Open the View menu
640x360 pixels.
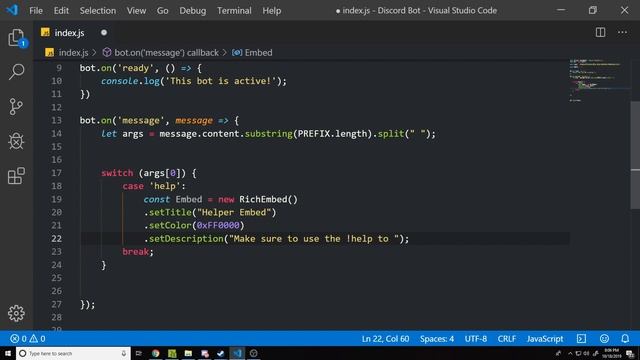pos(136,11)
